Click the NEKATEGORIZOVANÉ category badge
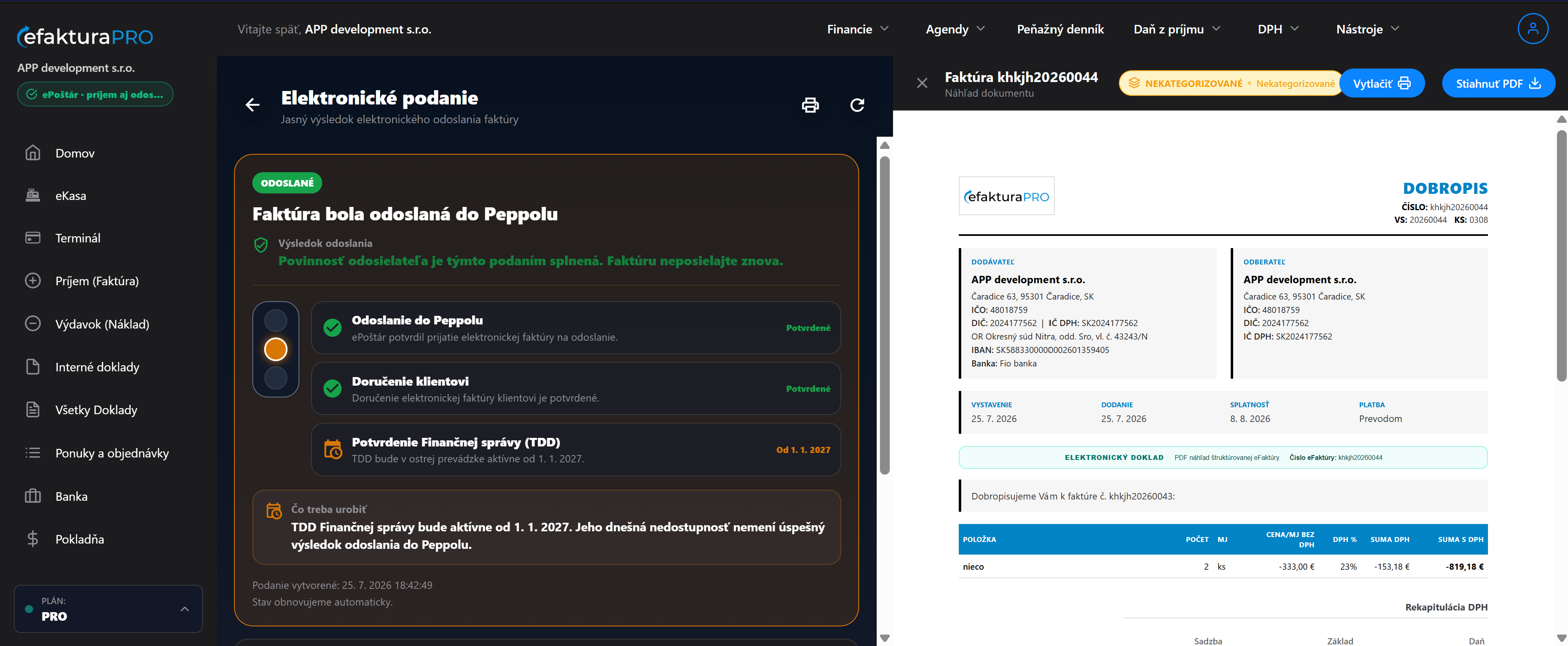This screenshot has width=1568, height=646. (x=1230, y=83)
